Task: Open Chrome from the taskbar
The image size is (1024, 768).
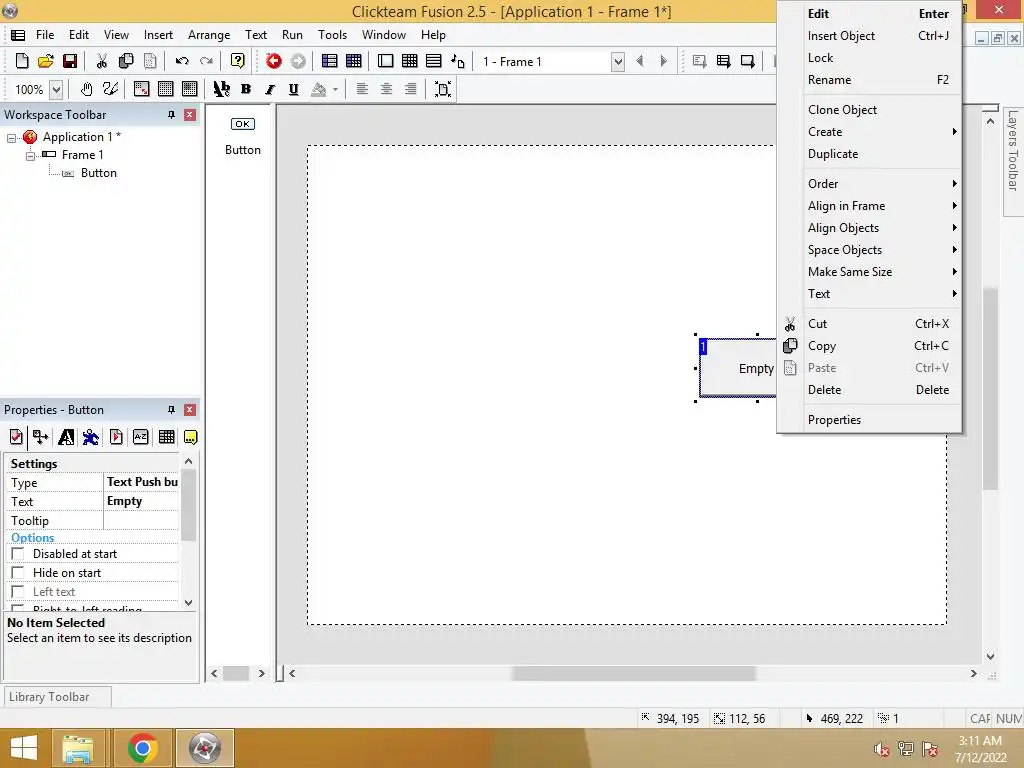Action: (x=142, y=748)
